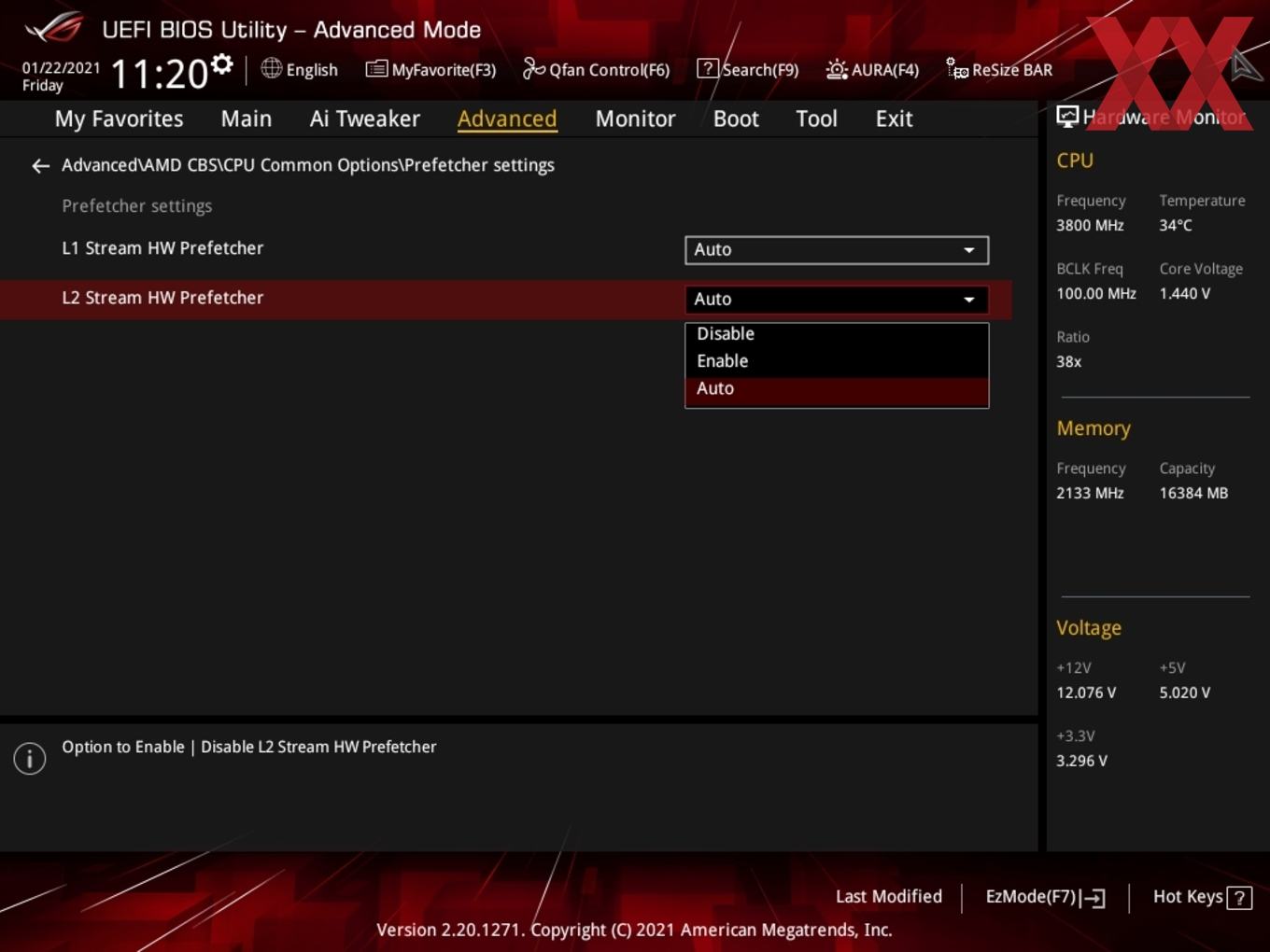Click the CPU temperature value 34°C
1270x952 pixels.
click(1176, 225)
